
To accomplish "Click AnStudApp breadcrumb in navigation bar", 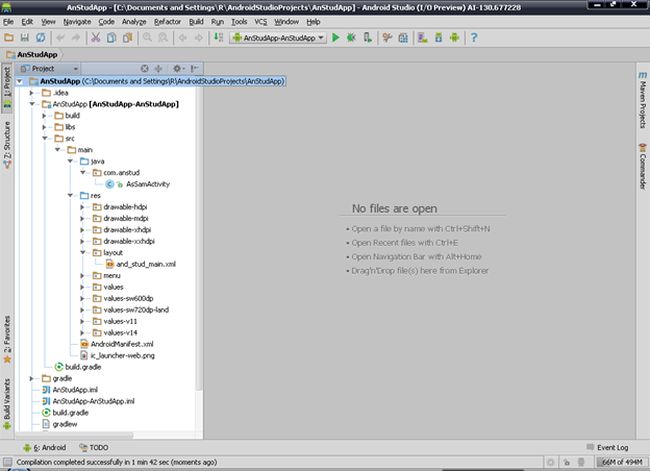I will click(x=32, y=54).
